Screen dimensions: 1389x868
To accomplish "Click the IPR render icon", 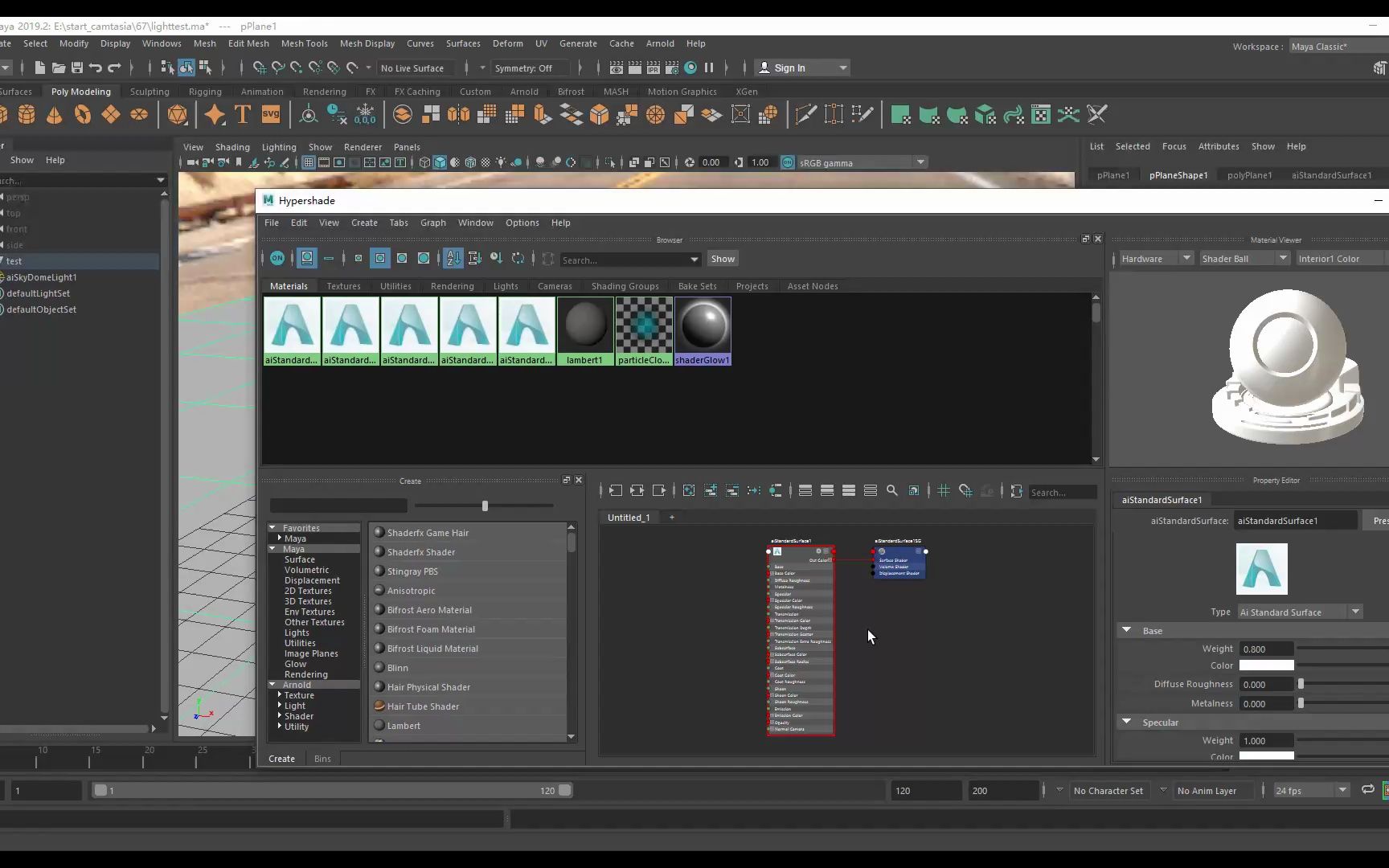I will [x=653, y=68].
